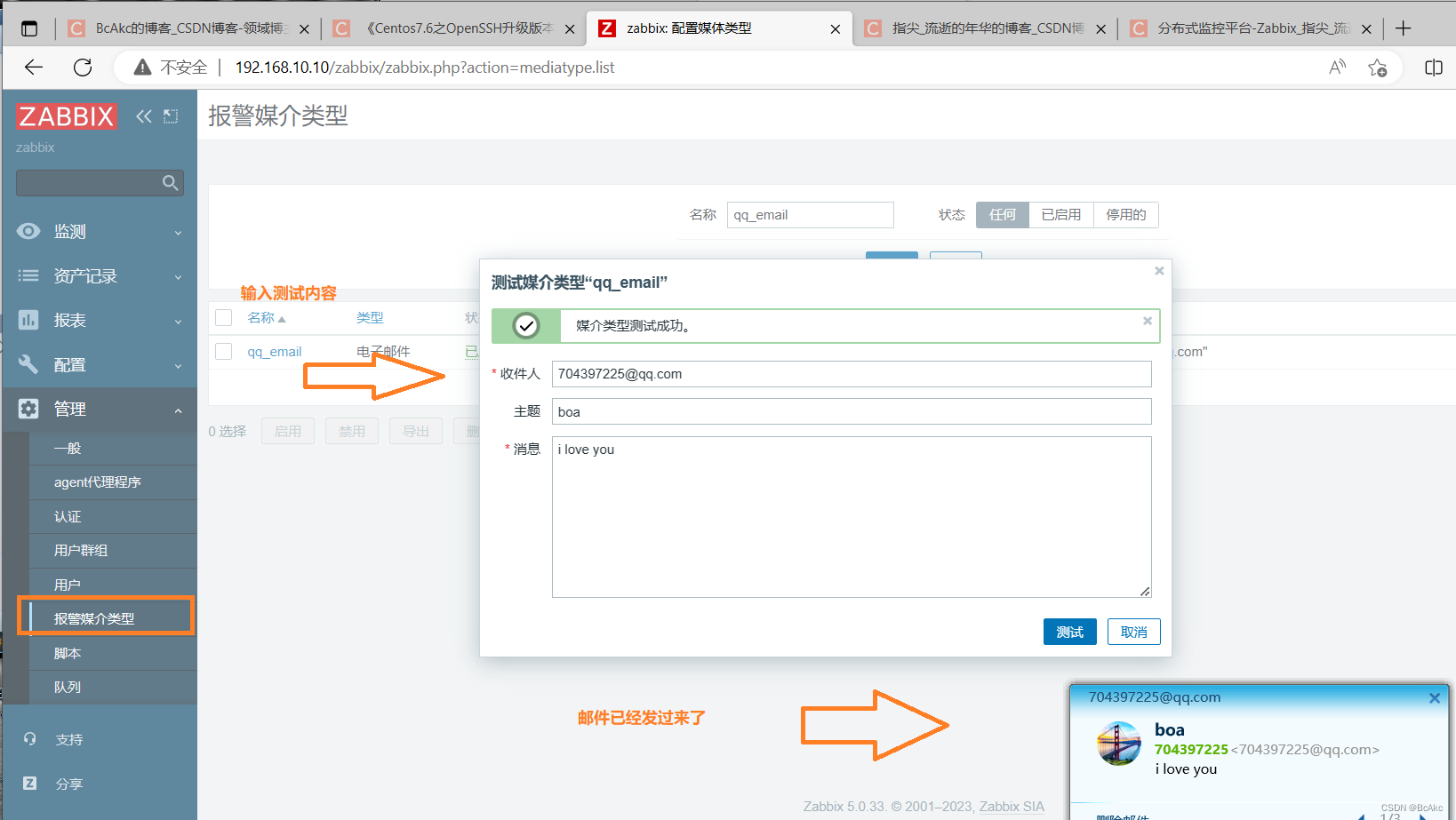This screenshot has height=820, width=1456.
Task: Click the Share Z icon
Action: point(30,784)
